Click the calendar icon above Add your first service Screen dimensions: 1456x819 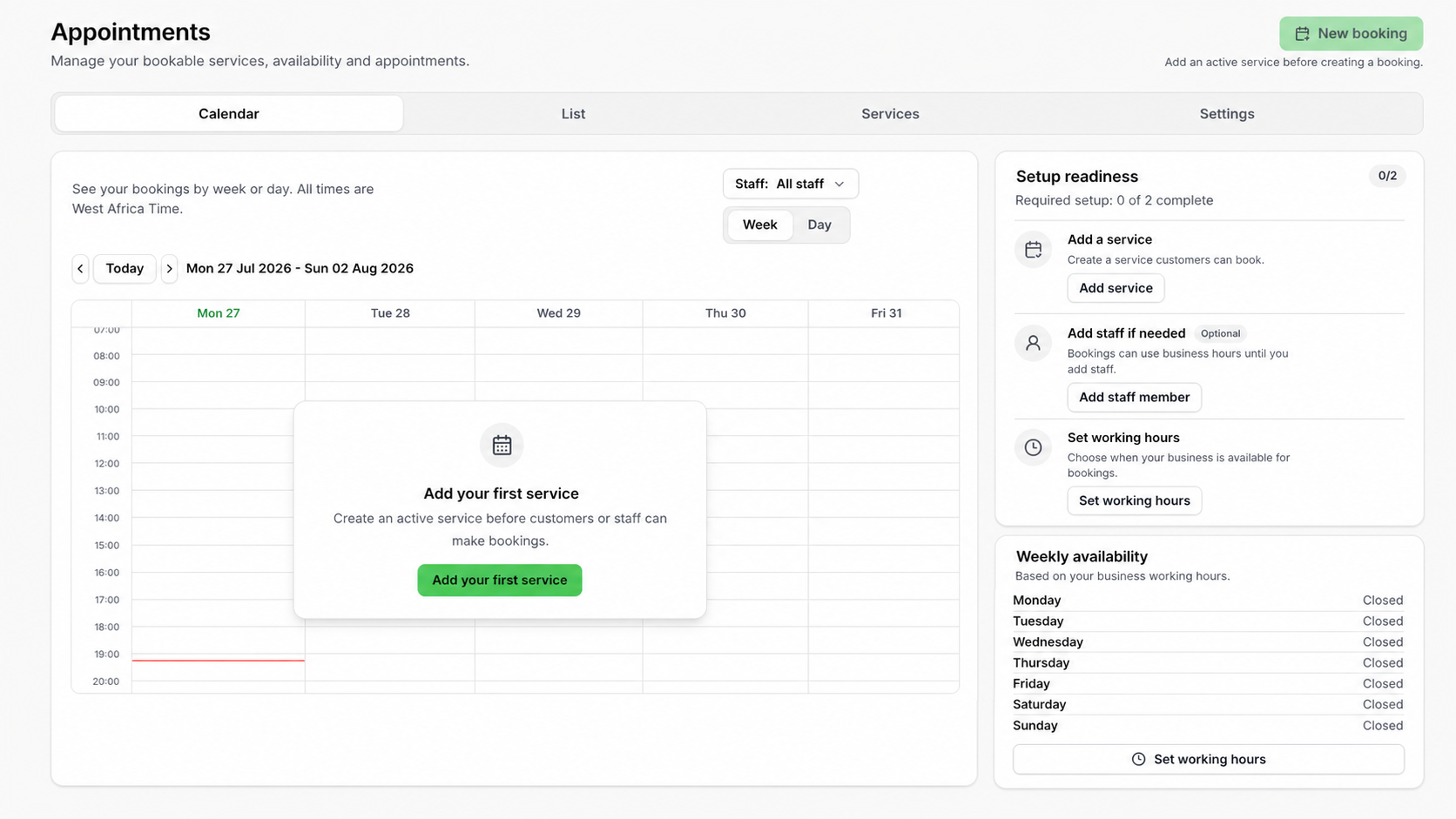coord(502,446)
